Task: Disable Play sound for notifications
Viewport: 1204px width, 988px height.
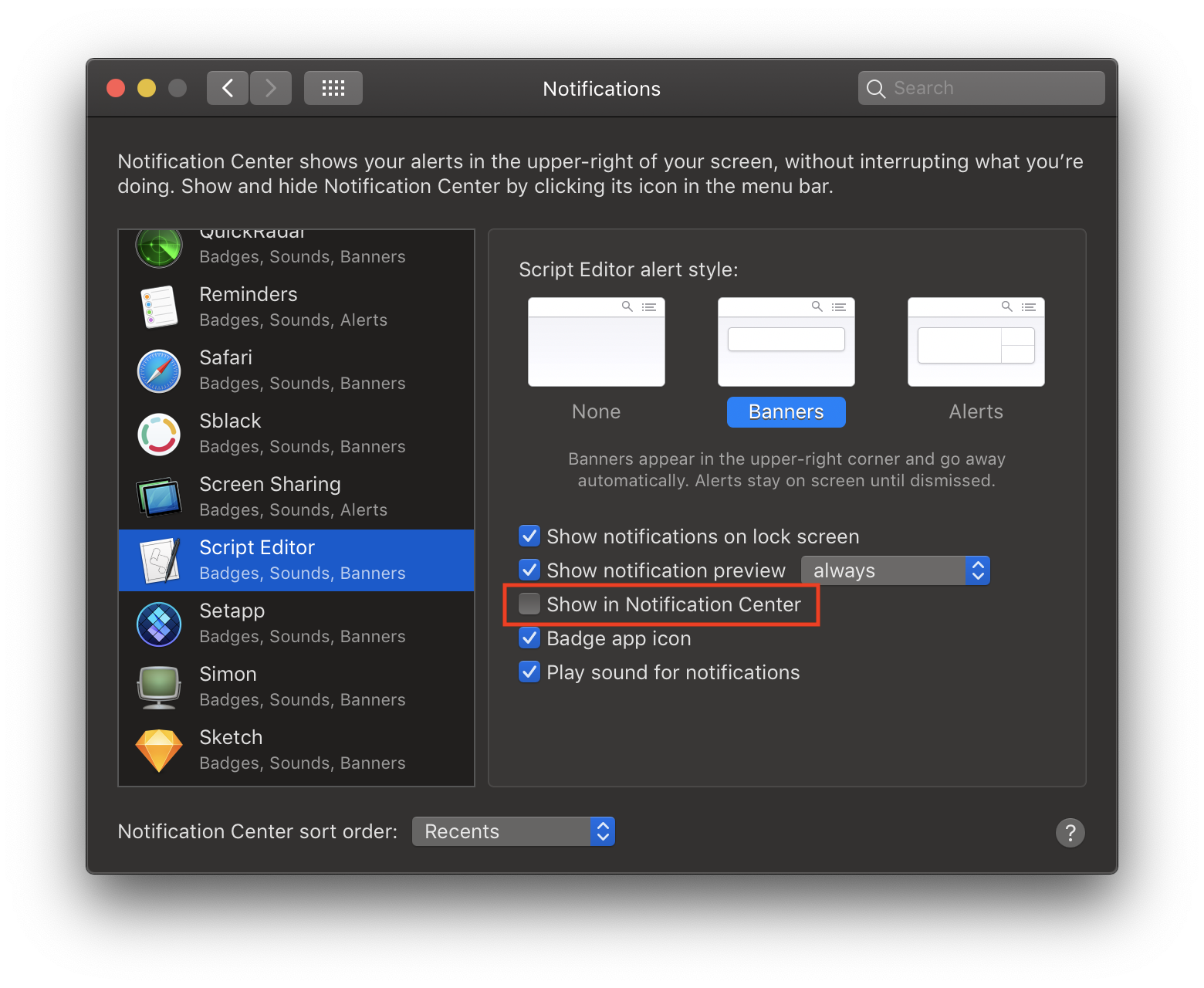Action: click(529, 672)
